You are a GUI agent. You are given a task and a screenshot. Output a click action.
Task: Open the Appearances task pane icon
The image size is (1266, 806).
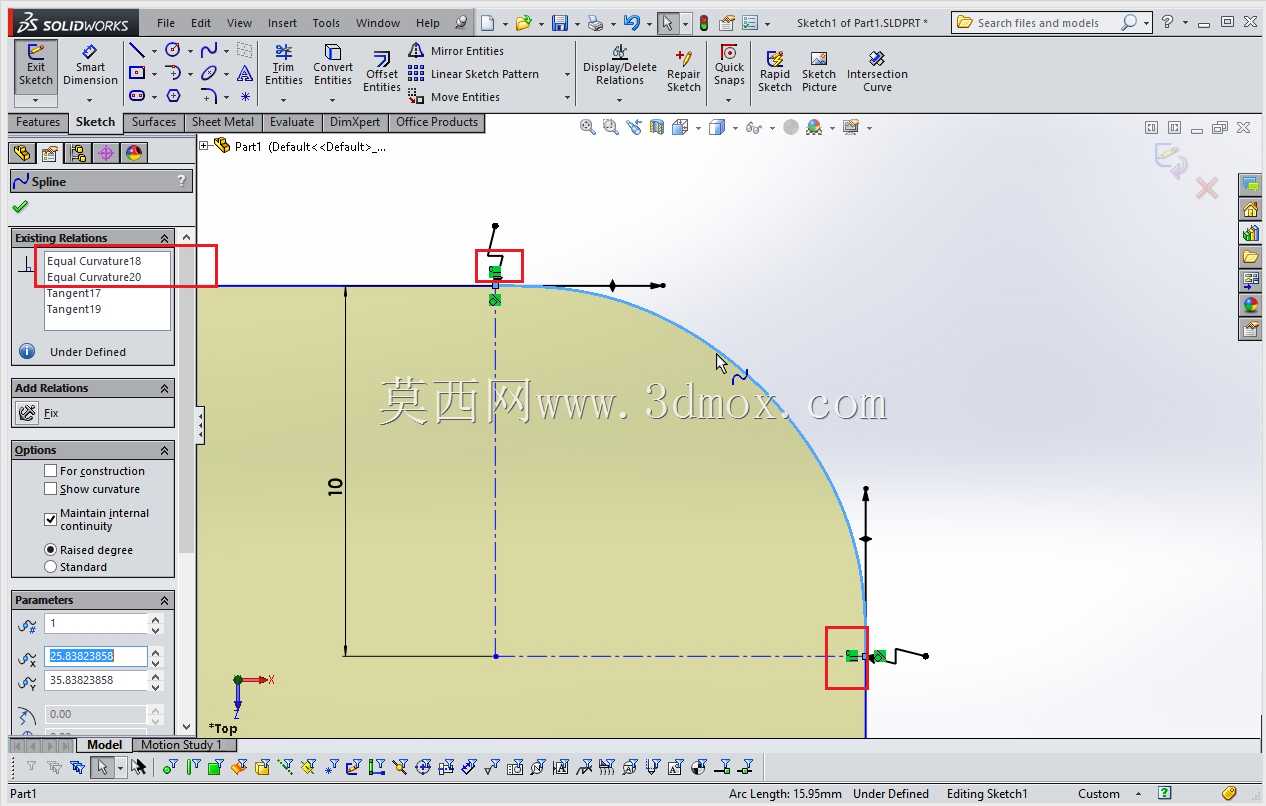(1250, 305)
